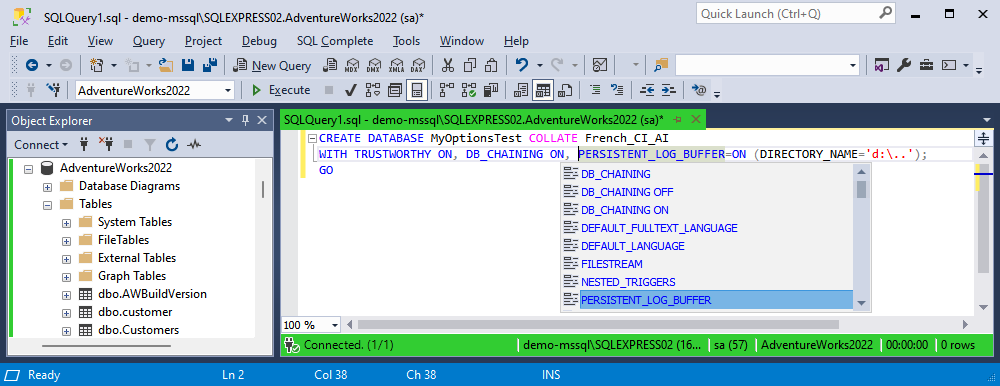Toggle Results to Grid mode
The width and height of the screenshot is (1000, 386).
[543, 90]
